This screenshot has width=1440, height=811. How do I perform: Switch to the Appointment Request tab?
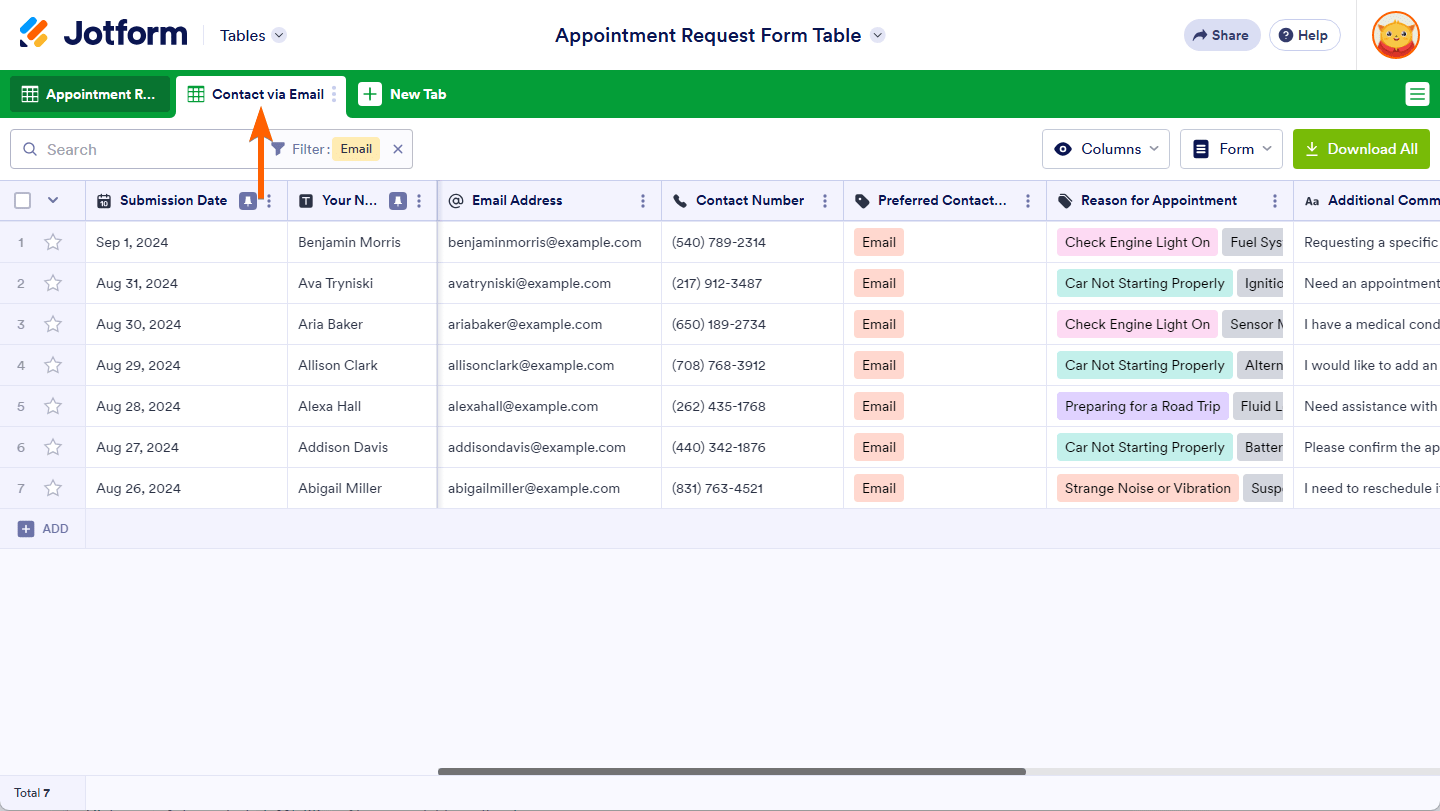pos(90,94)
